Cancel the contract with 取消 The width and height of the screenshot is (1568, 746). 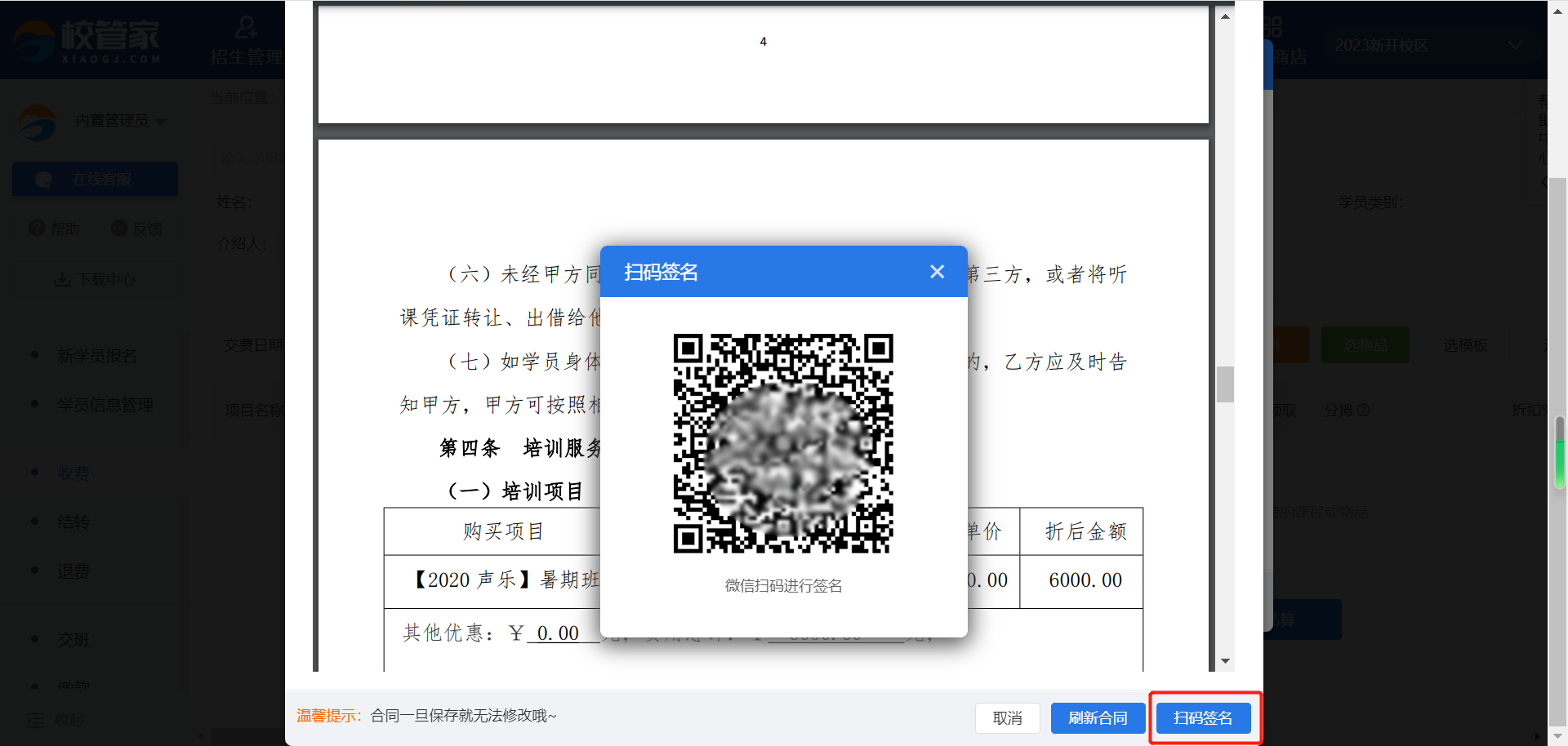point(1007,718)
